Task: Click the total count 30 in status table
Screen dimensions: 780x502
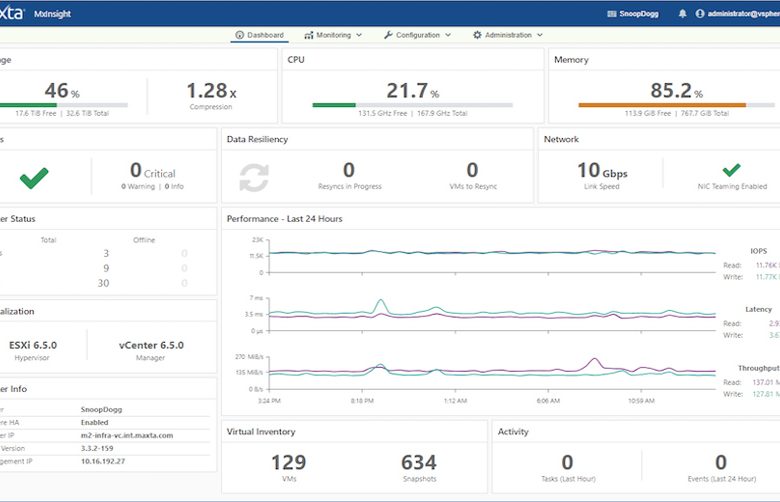Action: click(x=103, y=283)
